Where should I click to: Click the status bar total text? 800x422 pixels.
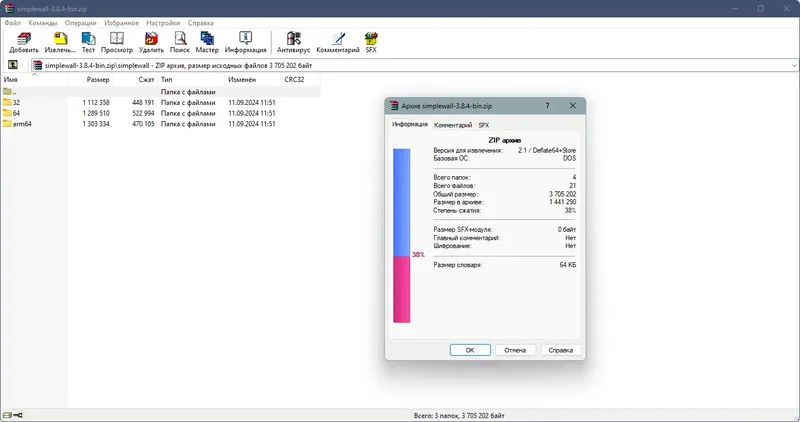(x=459, y=415)
